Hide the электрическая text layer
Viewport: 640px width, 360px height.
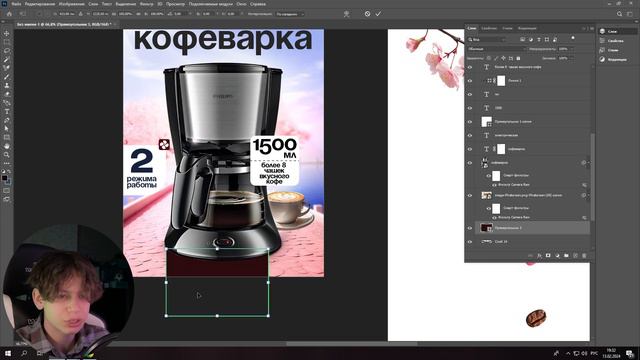pyautogui.click(x=470, y=136)
